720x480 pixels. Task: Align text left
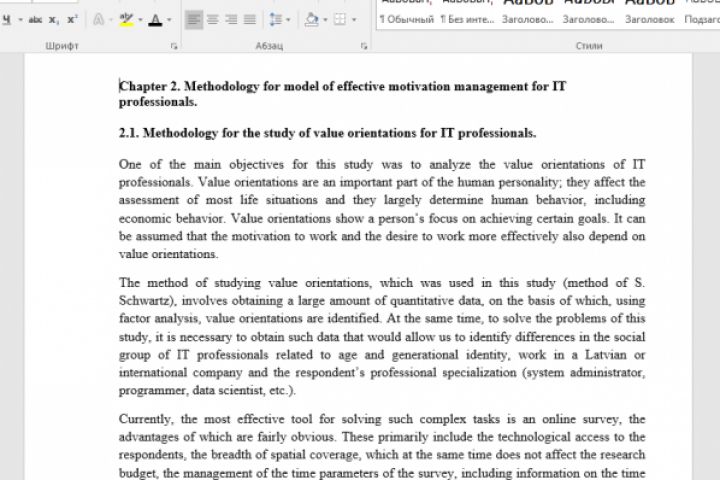[x=194, y=19]
